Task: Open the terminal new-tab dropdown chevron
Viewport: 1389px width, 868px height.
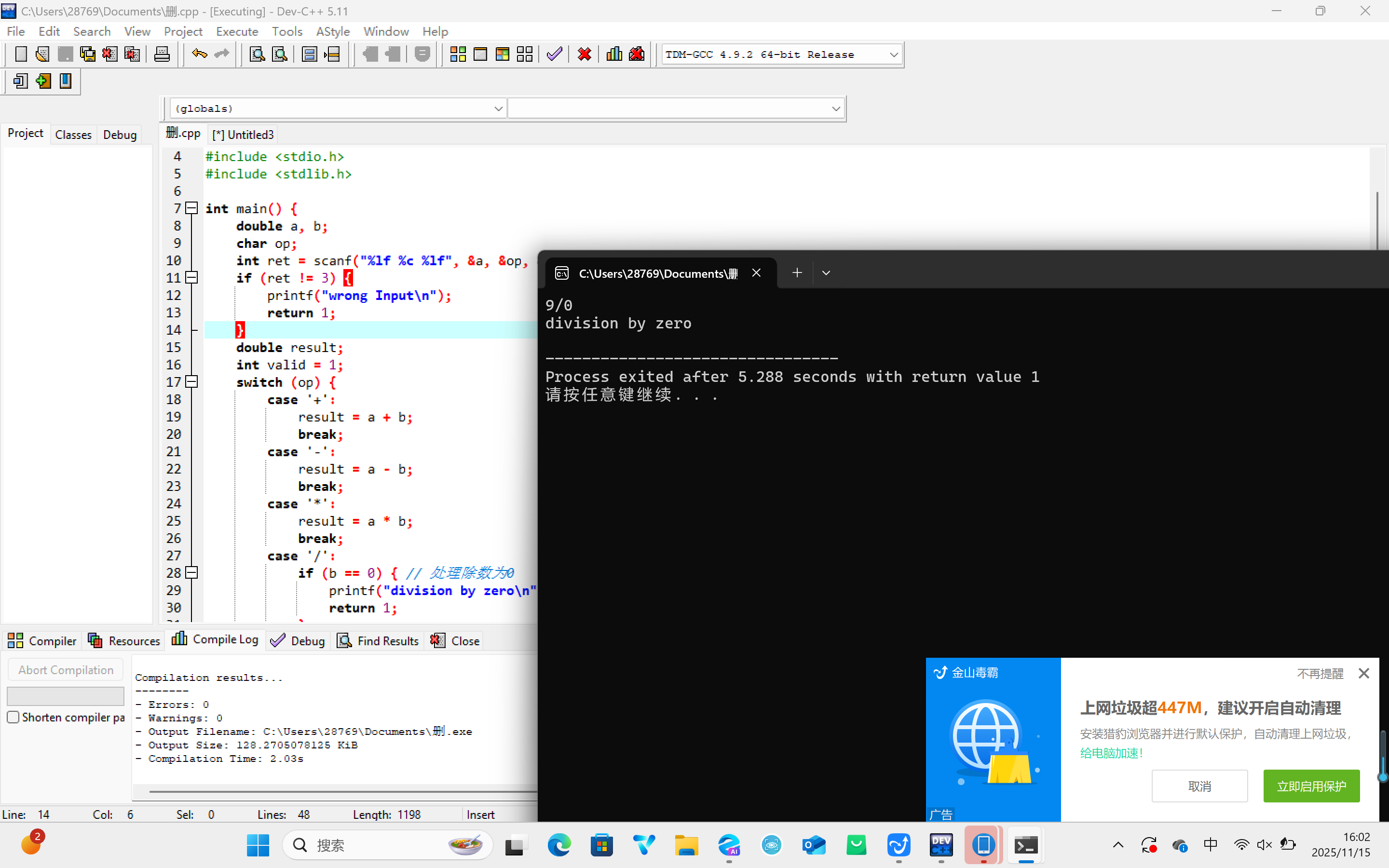Action: pos(826,273)
